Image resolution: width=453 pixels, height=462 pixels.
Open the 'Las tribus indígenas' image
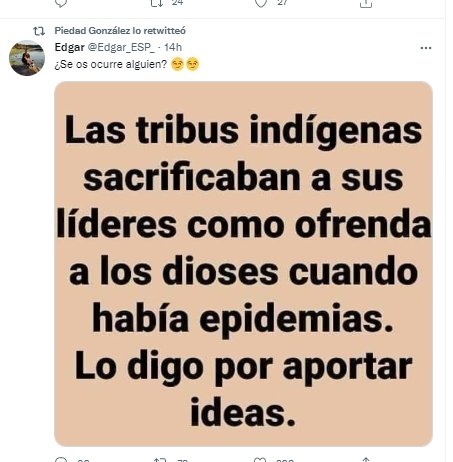pyautogui.click(x=243, y=264)
